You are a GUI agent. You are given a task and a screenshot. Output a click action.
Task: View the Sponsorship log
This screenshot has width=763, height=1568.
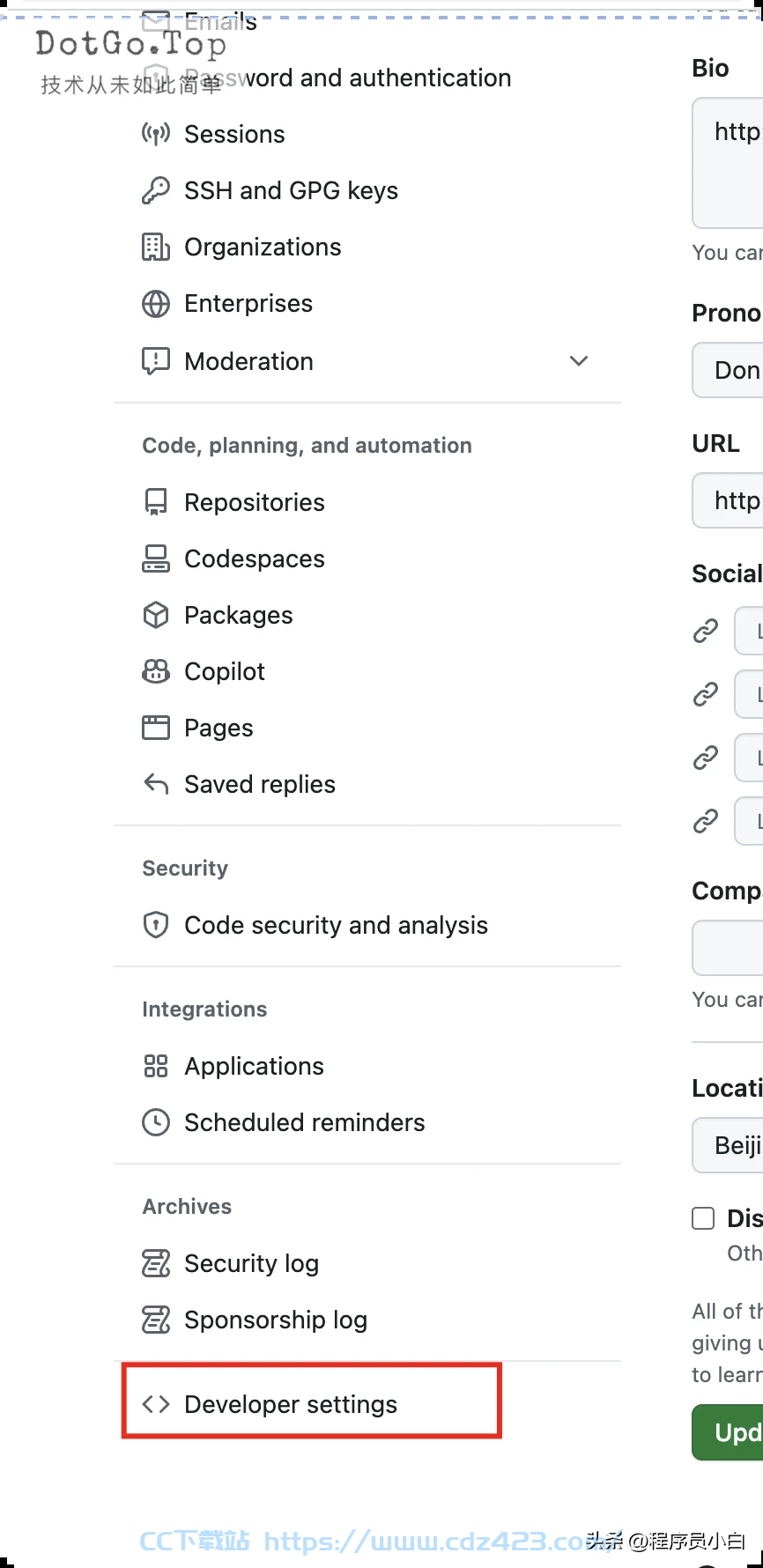point(276,1320)
